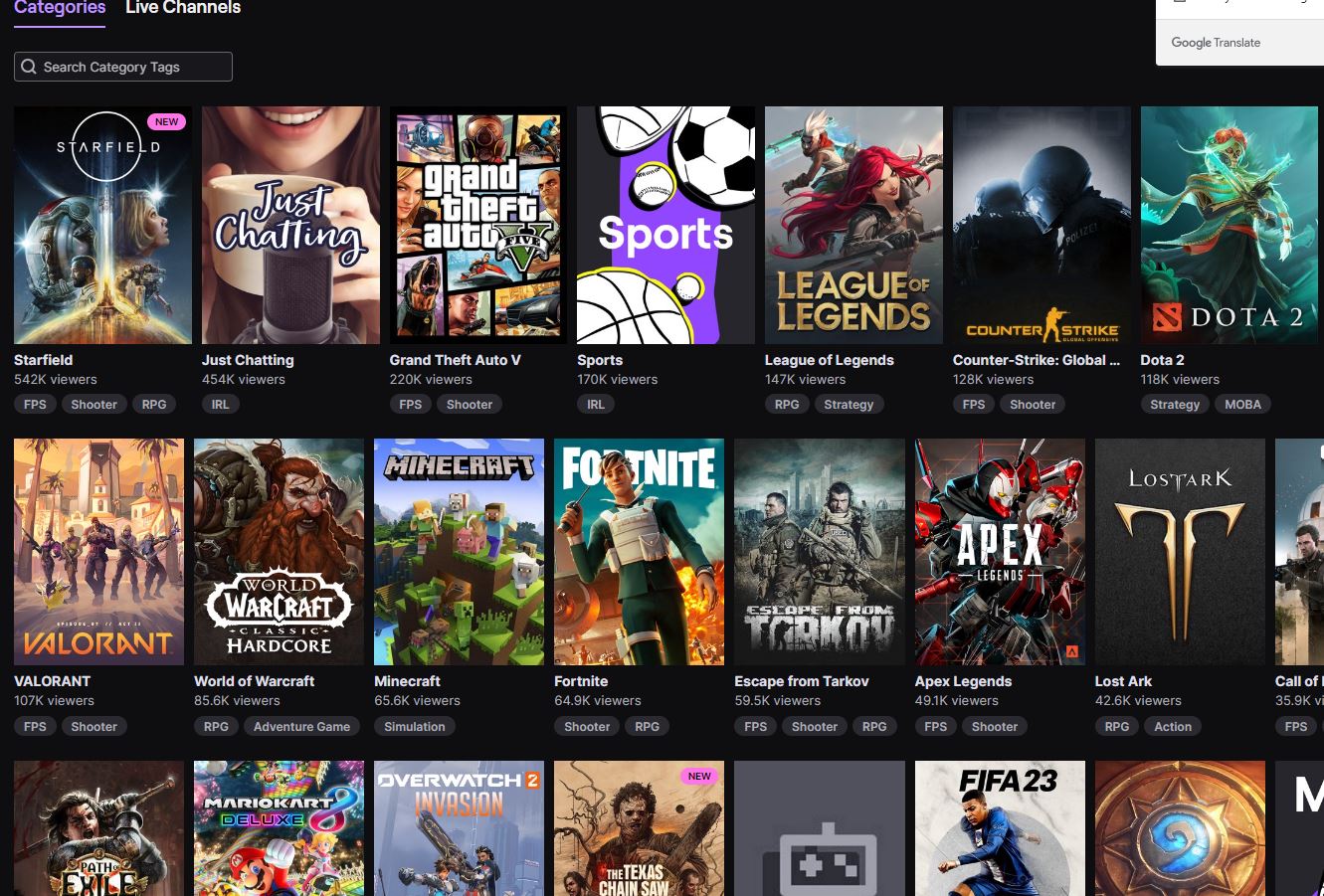Viewport: 1324px width, 896px height.
Task: Select the Shooter tag under VALORANT
Action: click(x=95, y=727)
